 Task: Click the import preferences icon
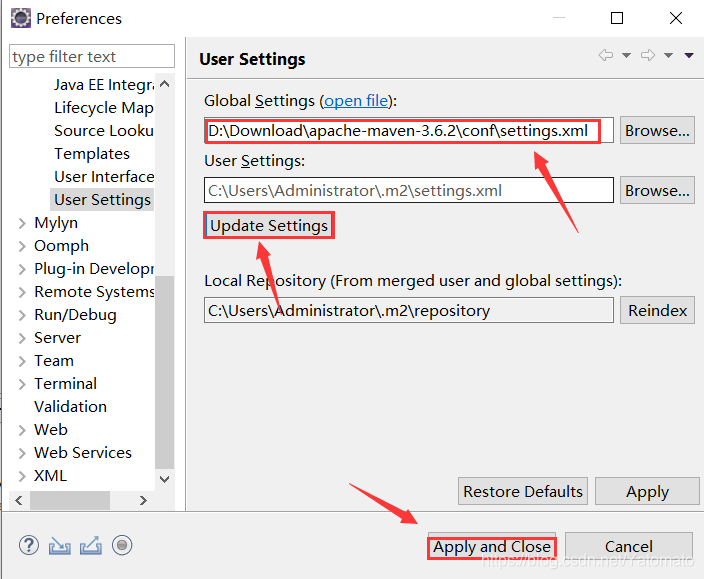tap(60, 546)
